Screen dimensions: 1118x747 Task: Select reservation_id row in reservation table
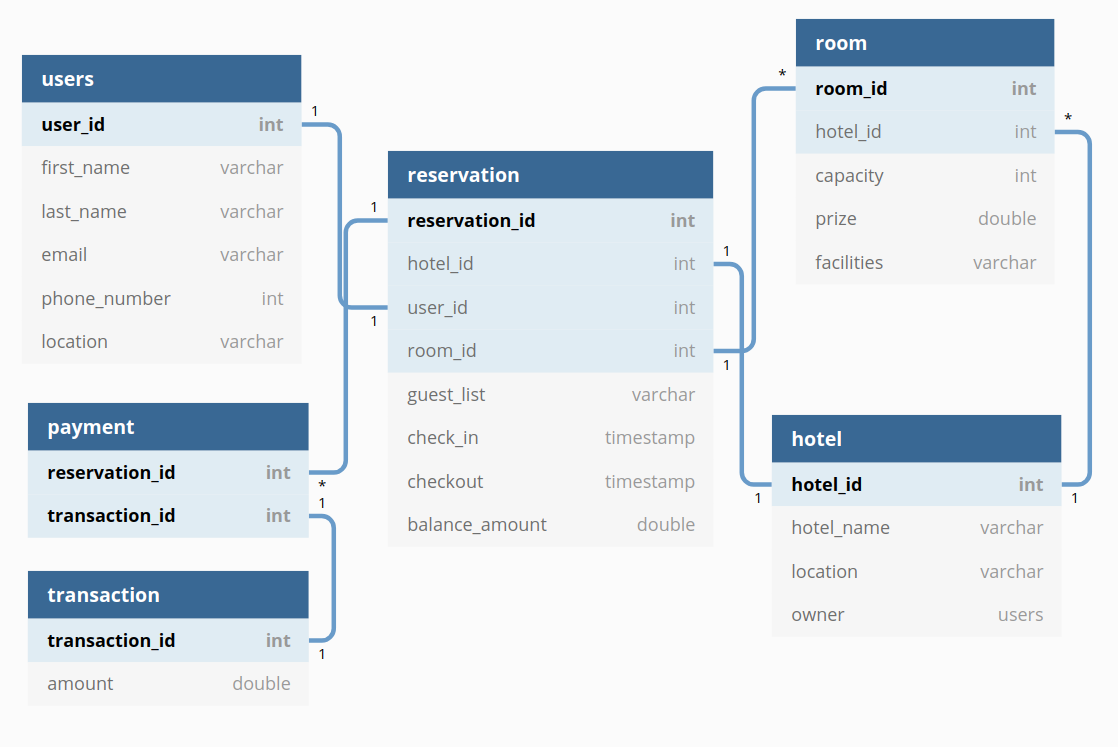550,220
